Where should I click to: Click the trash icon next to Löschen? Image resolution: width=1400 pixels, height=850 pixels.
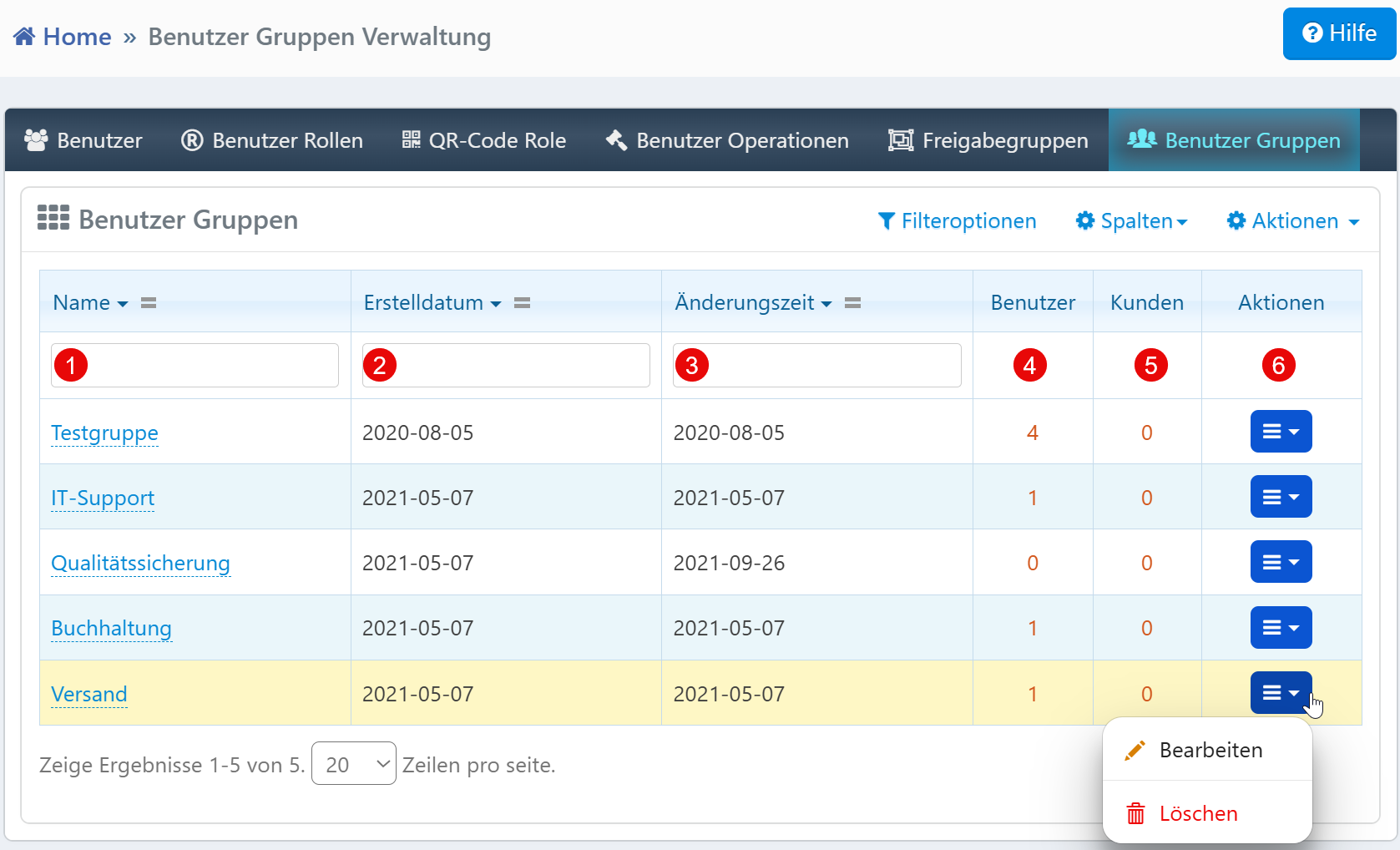coord(1135,814)
